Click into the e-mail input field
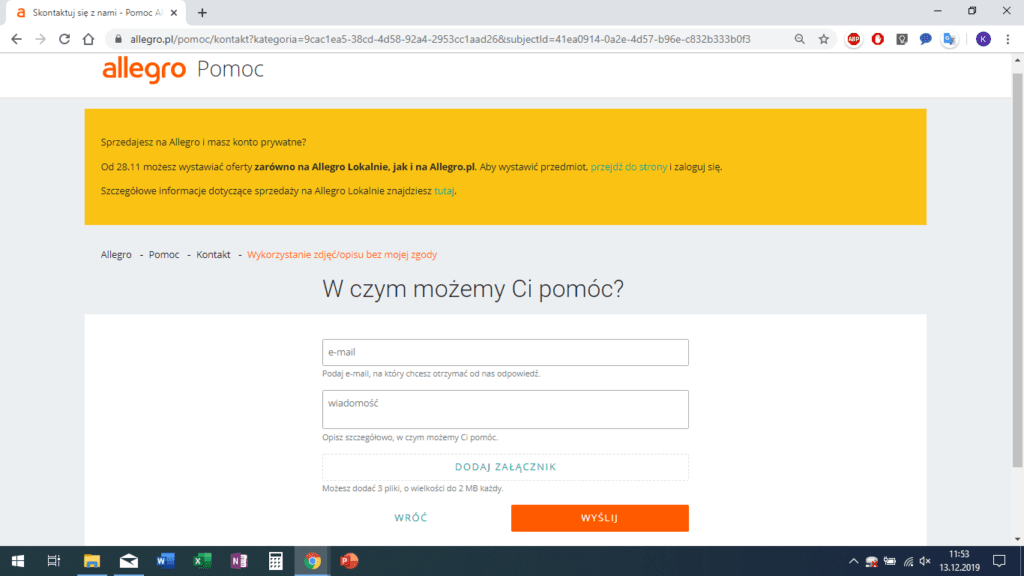Image resolution: width=1024 pixels, height=576 pixels. [x=505, y=353]
